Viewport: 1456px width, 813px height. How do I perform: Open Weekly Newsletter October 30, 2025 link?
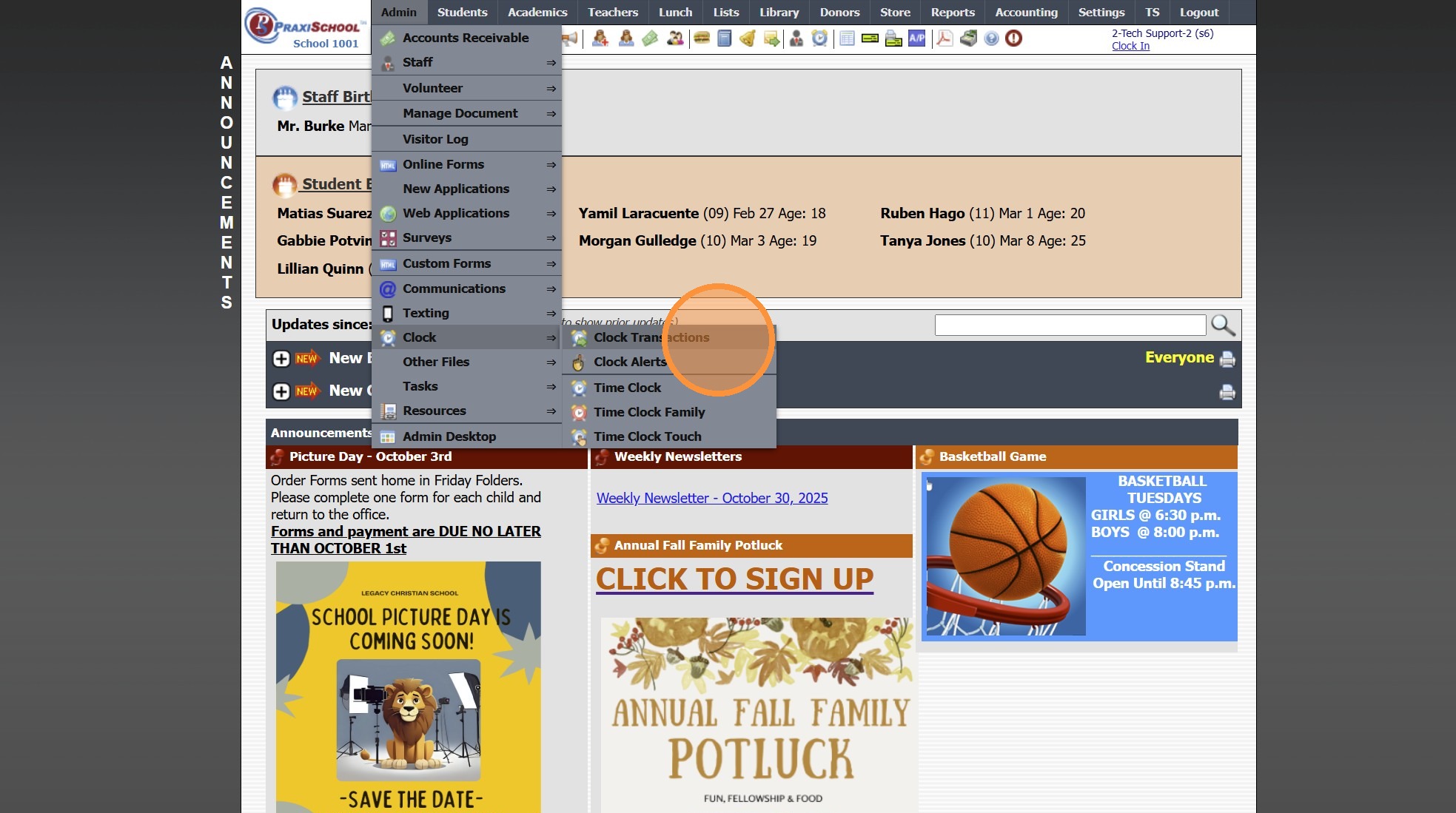711,498
